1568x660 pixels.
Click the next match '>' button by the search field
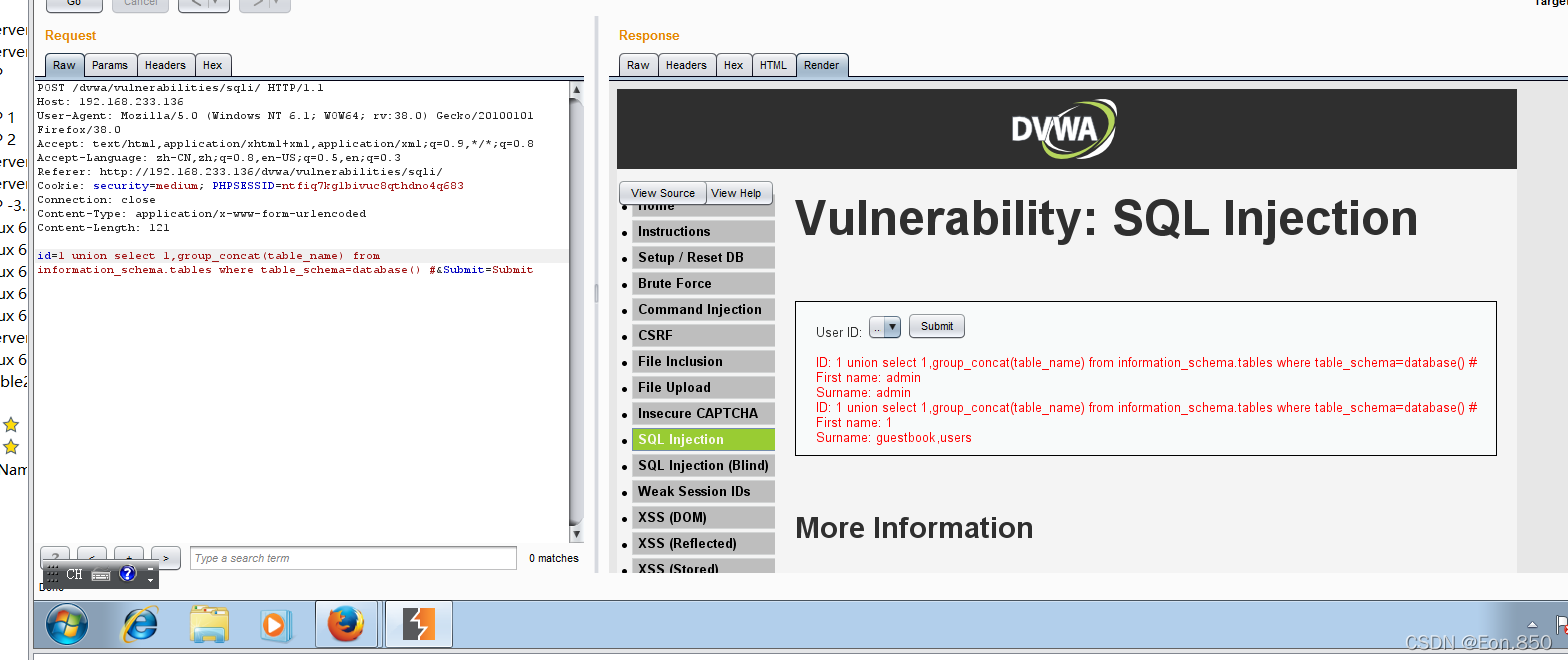(165, 558)
